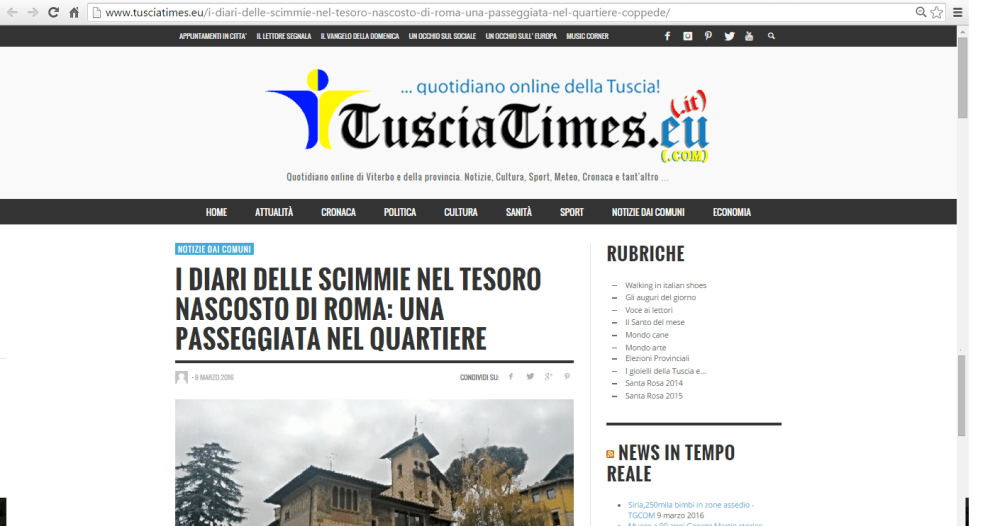Open the Santa Rosa 2014 rubric
Viewport: 1000px width, 526px height.
click(x=654, y=383)
